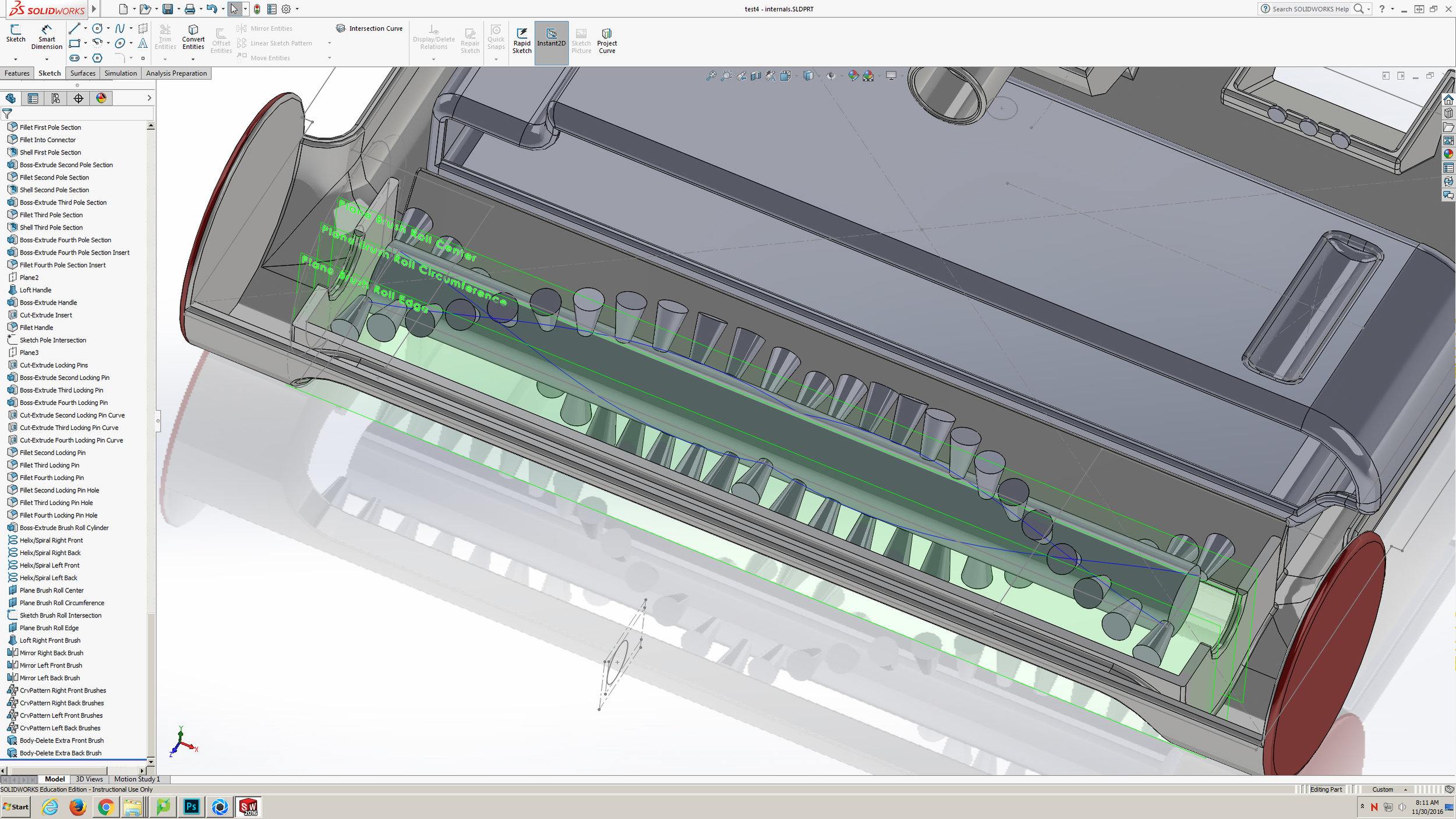Screen dimensions: 1456x819
Task: Click the Zoom to Fit icon
Action: click(711, 76)
